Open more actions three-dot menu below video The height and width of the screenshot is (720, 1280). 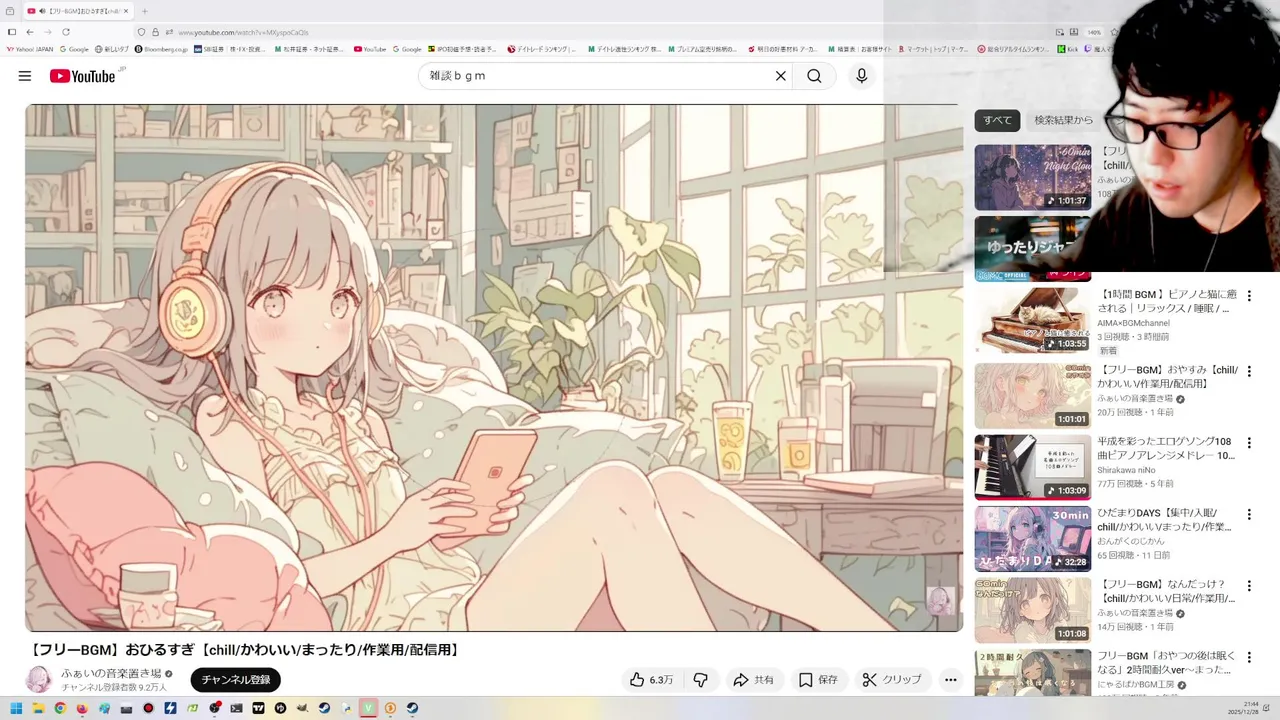[x=951, y=680]
